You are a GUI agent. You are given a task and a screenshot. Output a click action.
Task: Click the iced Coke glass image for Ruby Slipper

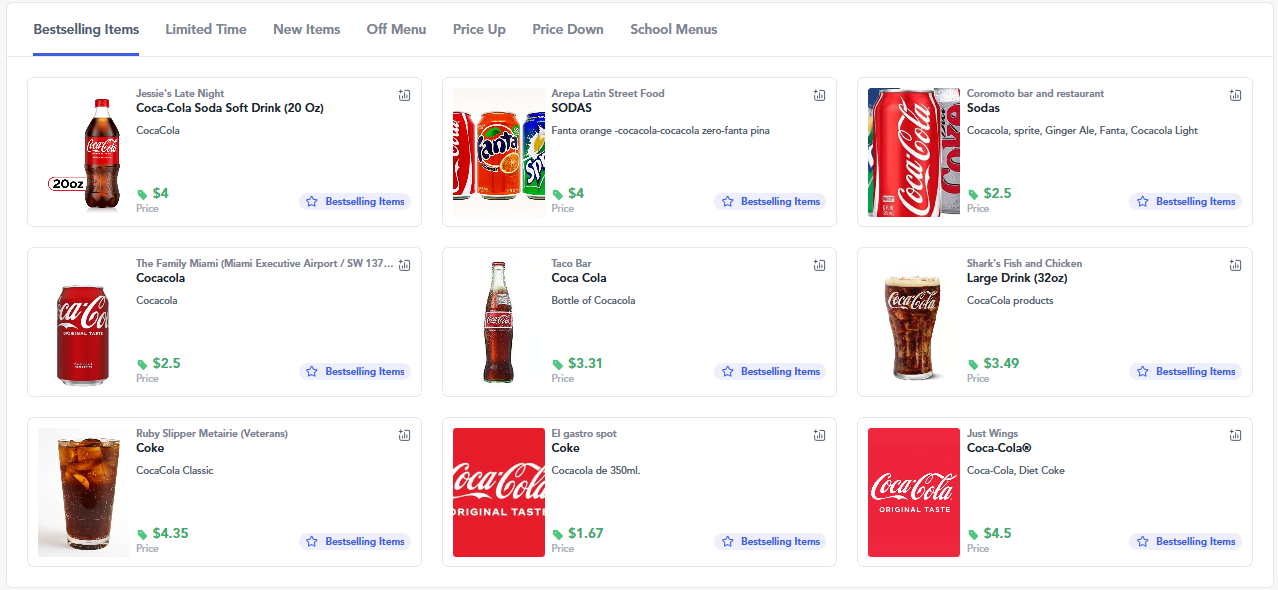point(84,492)
